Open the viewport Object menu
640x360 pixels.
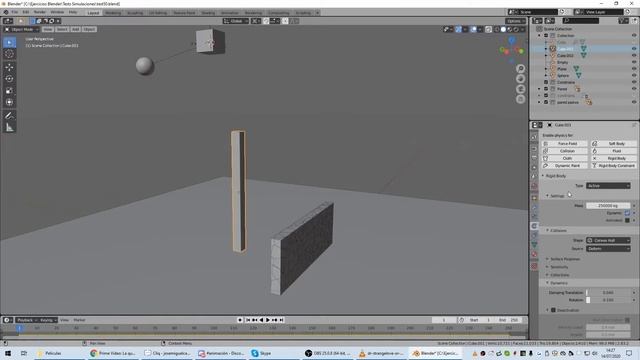click(89, 29)
